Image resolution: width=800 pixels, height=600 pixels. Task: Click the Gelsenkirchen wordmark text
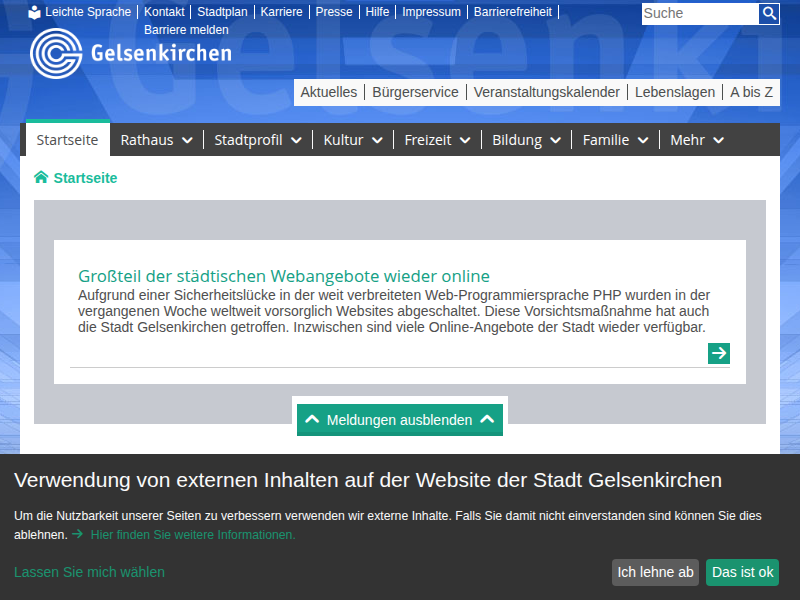(161, 53)
